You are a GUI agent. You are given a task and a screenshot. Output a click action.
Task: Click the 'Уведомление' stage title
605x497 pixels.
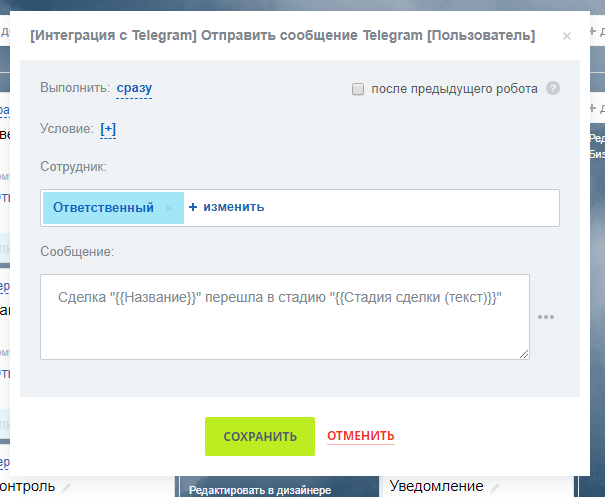click(436, 486)
